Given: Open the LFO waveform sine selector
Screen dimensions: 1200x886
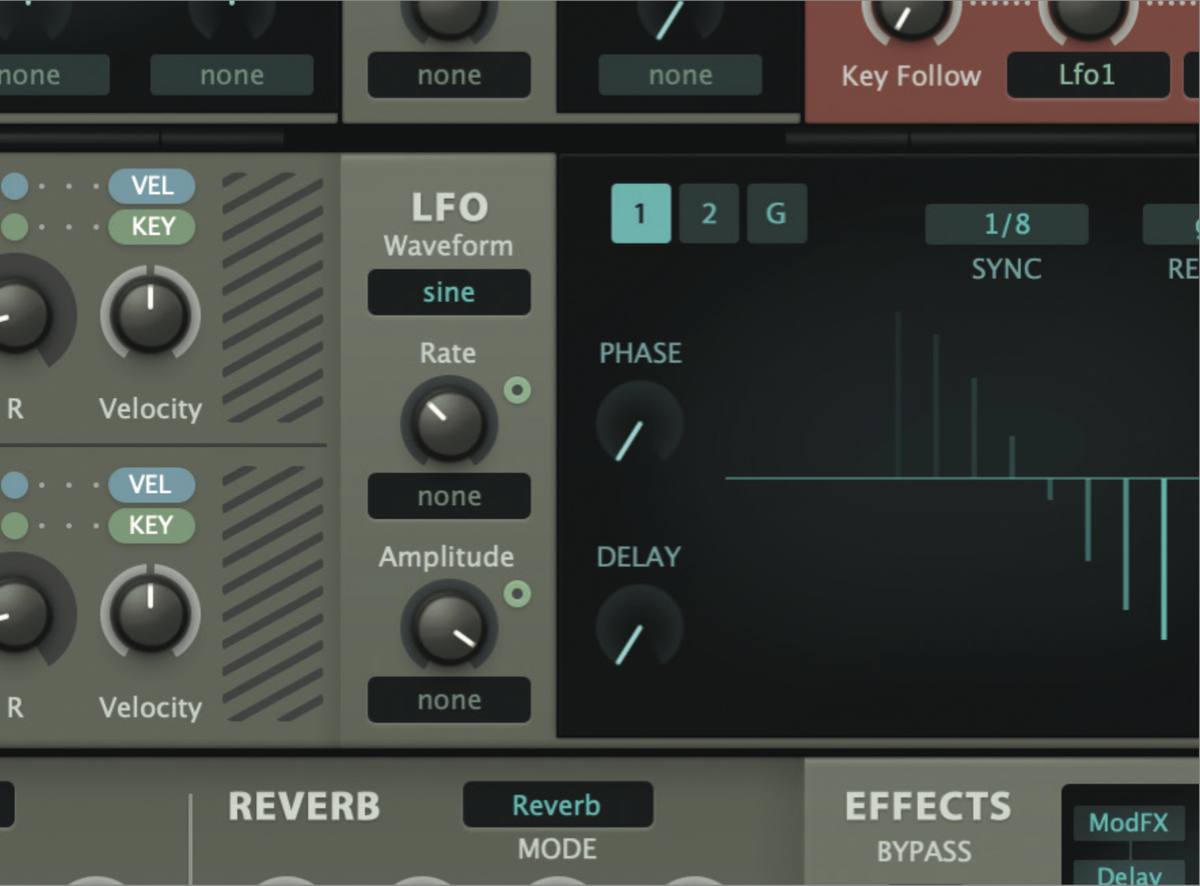Looking at the screenshot, I should coord(448,292).
